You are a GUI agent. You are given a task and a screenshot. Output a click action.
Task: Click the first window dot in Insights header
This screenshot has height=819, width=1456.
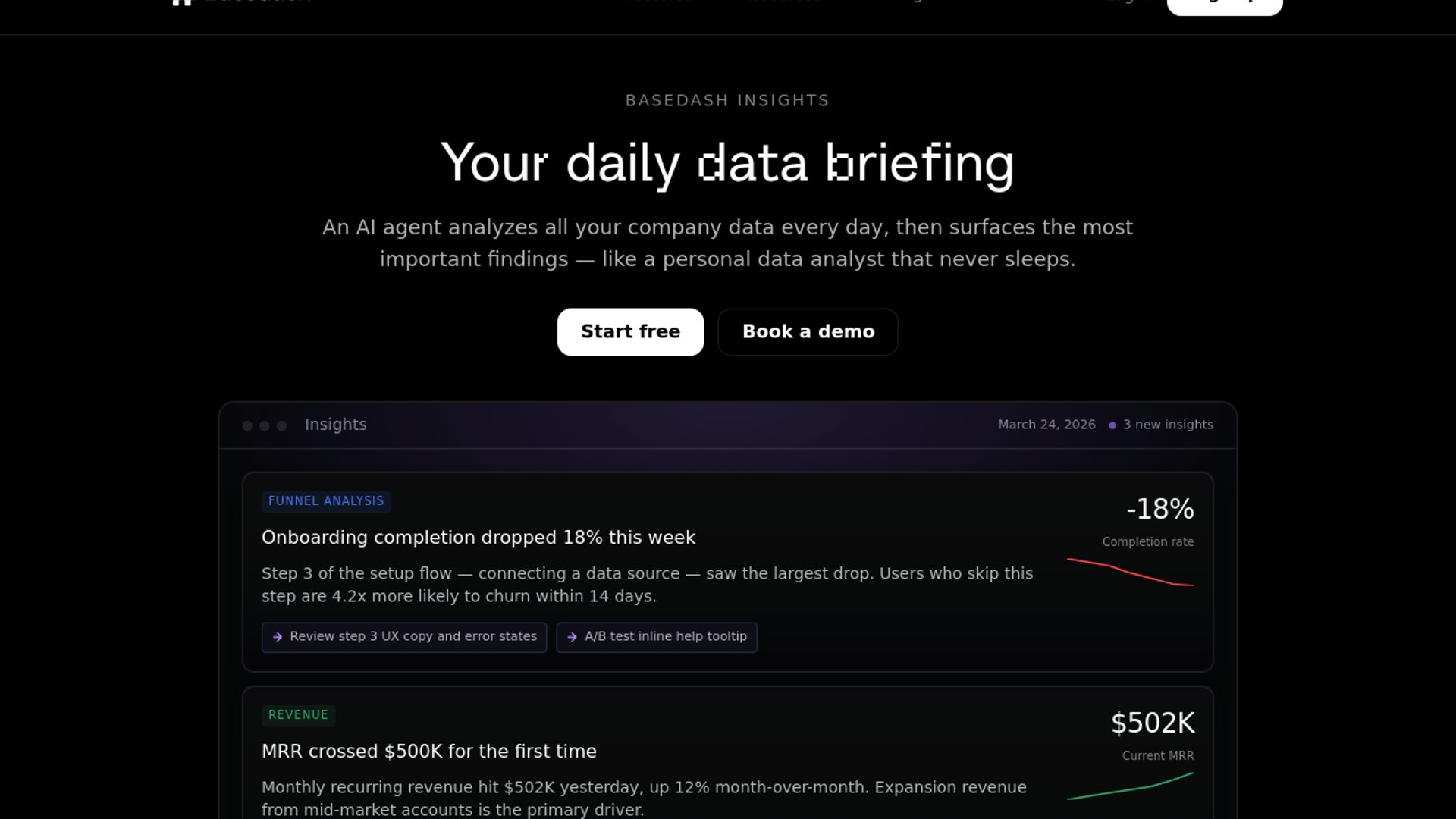click(247, 426)
